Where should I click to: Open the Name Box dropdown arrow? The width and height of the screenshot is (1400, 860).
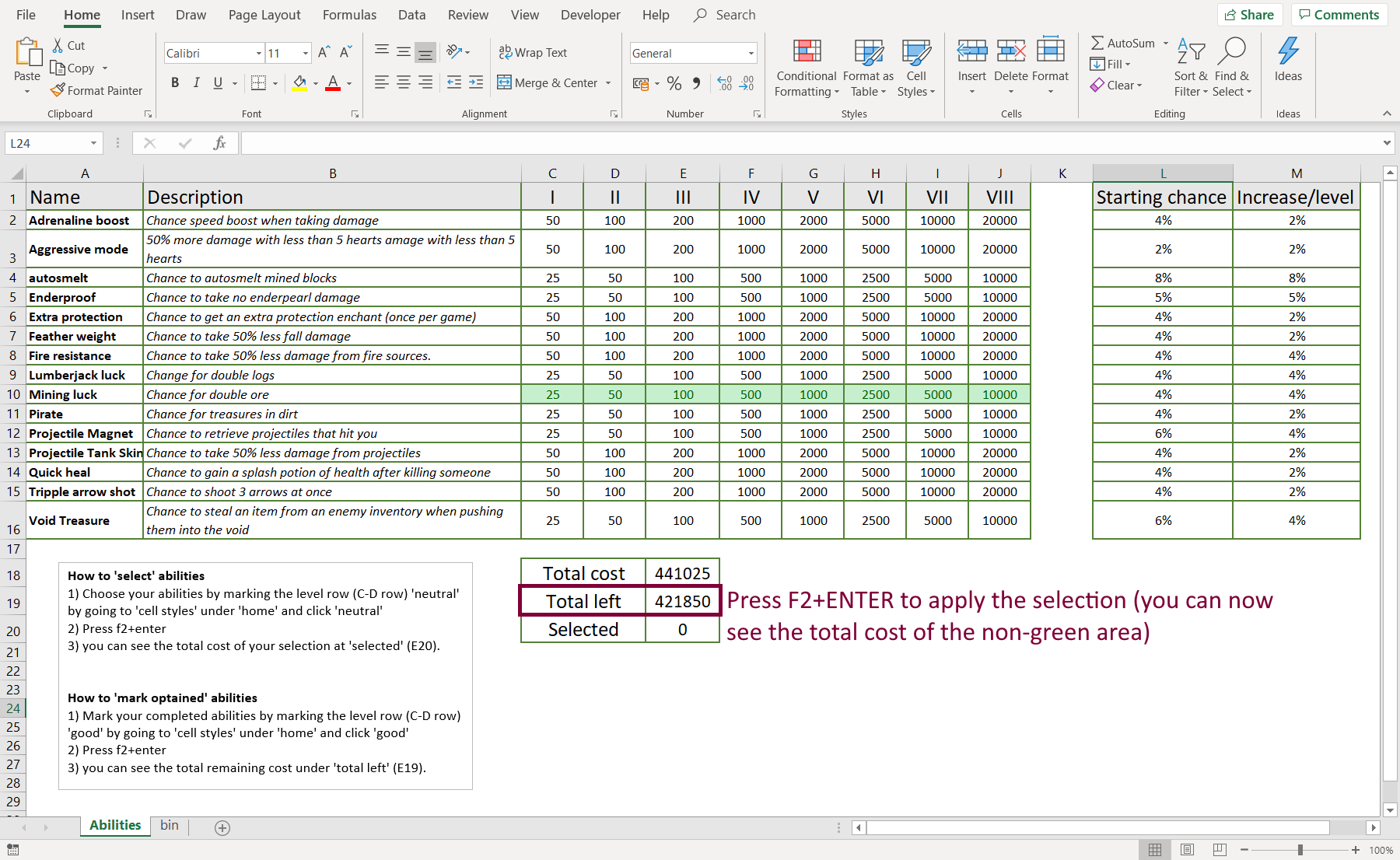[x=93, y=143]
